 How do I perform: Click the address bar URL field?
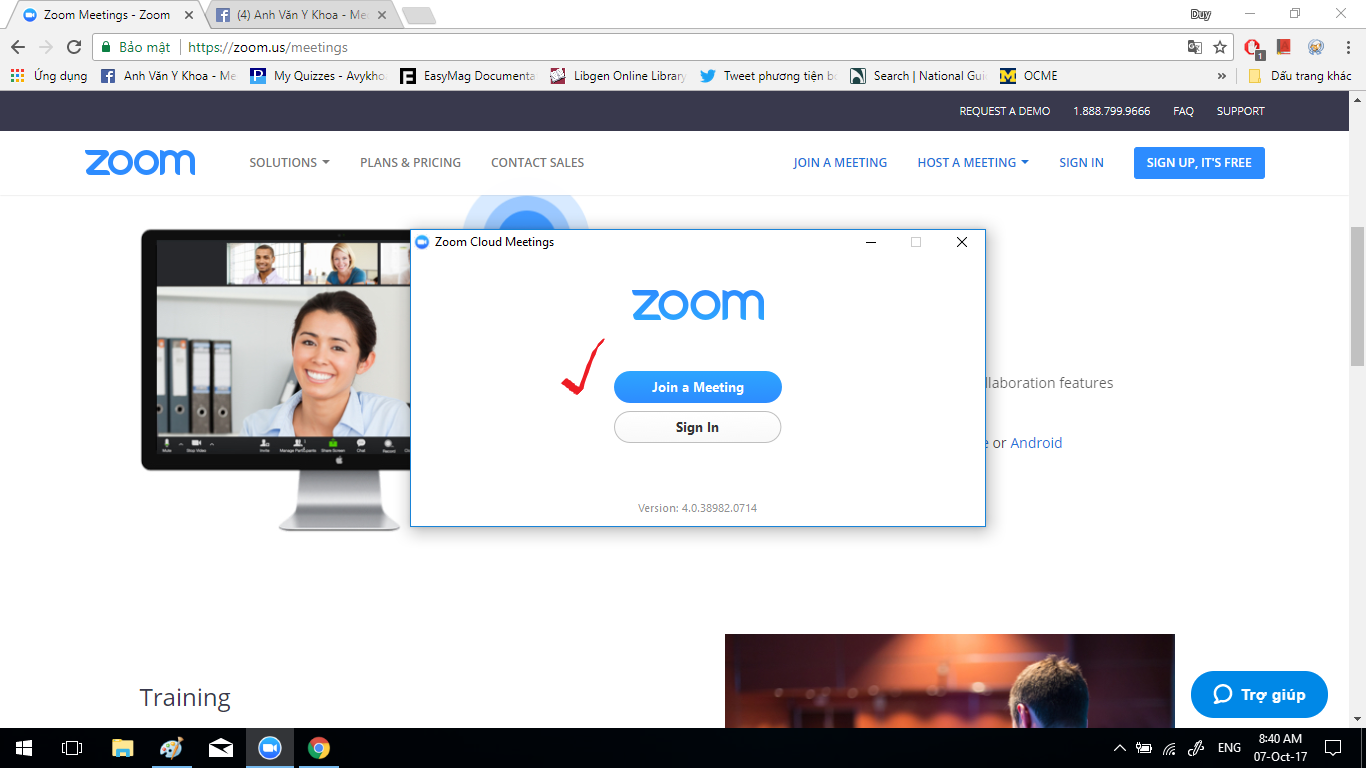(680, 47)
